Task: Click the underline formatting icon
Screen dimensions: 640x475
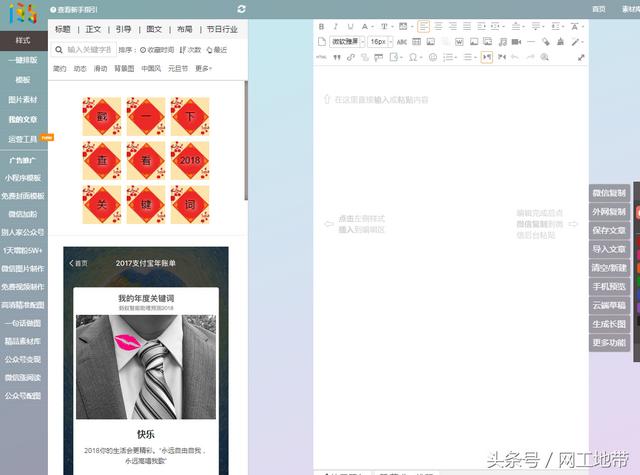Action: pos(349,26)
